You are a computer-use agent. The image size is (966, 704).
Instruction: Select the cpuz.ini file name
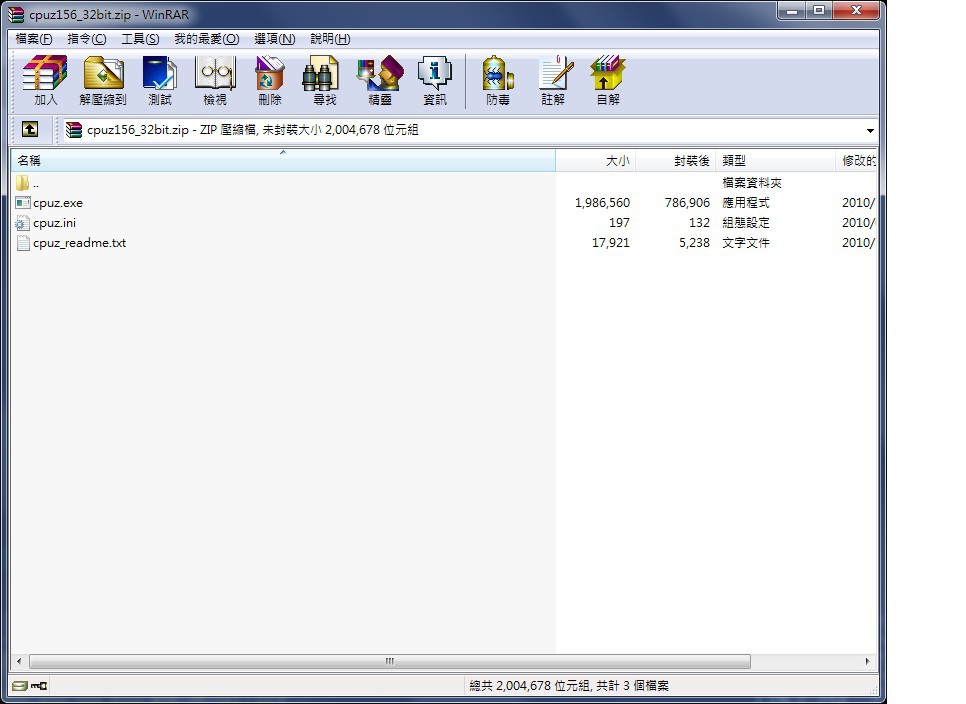(x=54, y=223)
